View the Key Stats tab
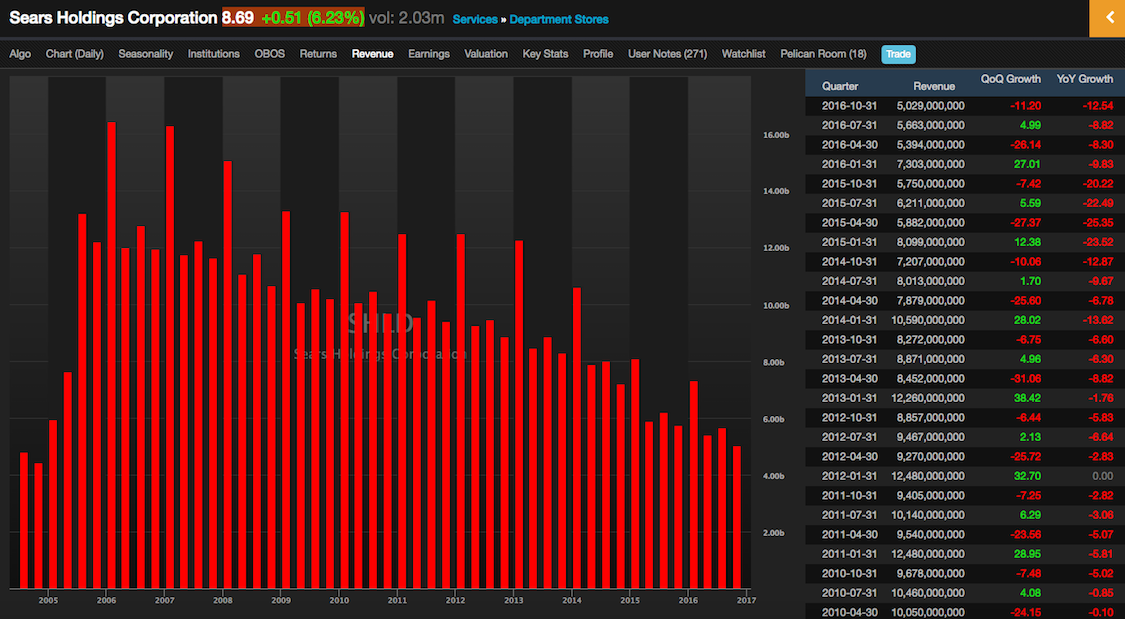 point(545,54)
